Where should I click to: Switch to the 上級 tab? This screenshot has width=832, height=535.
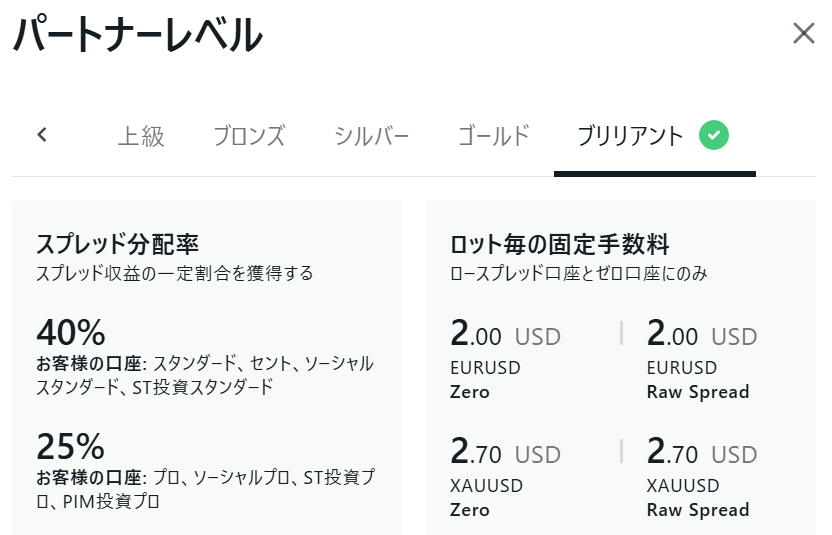(x=140, y=136)
